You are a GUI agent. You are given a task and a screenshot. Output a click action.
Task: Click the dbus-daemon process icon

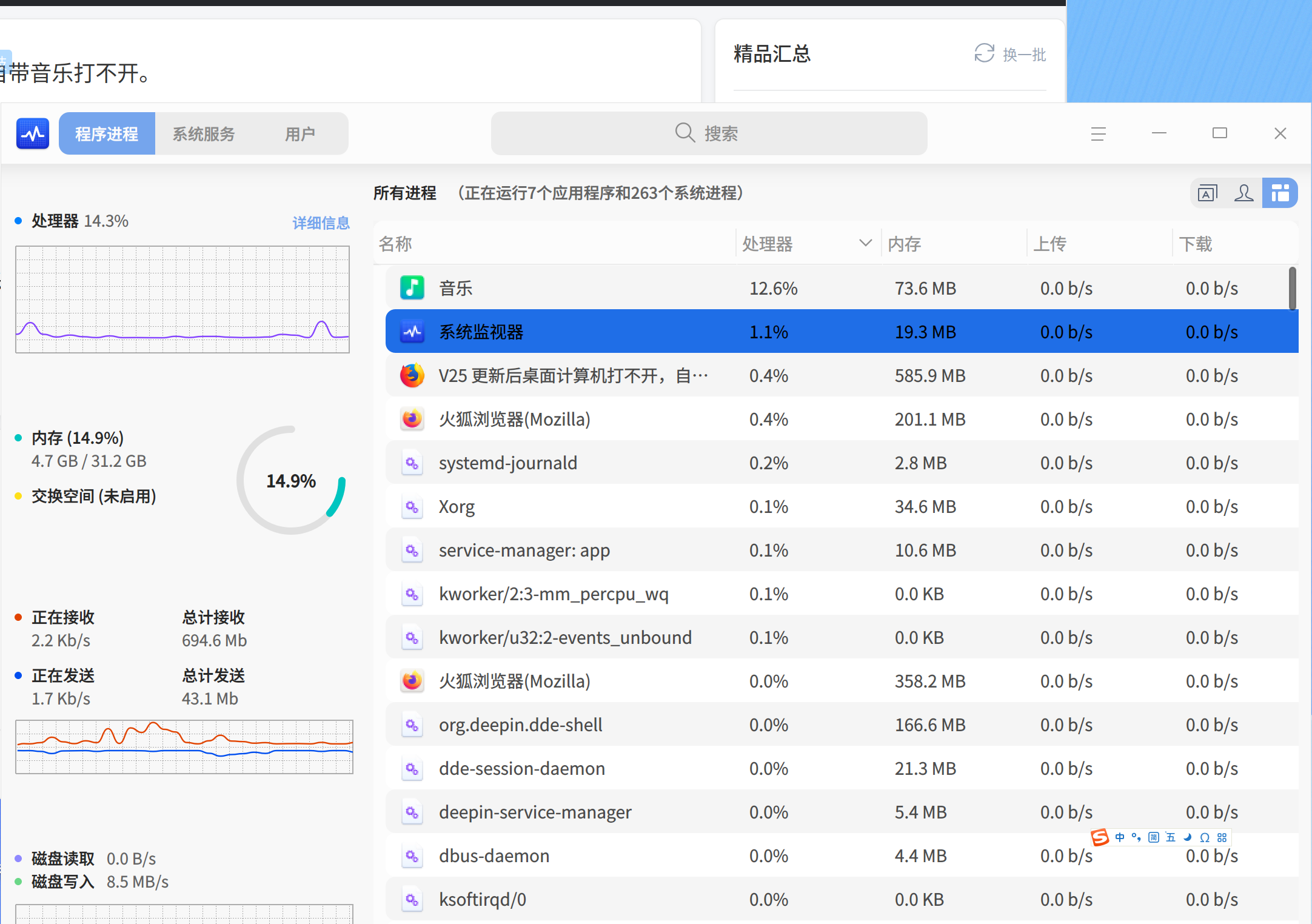(x=412, y=856)
